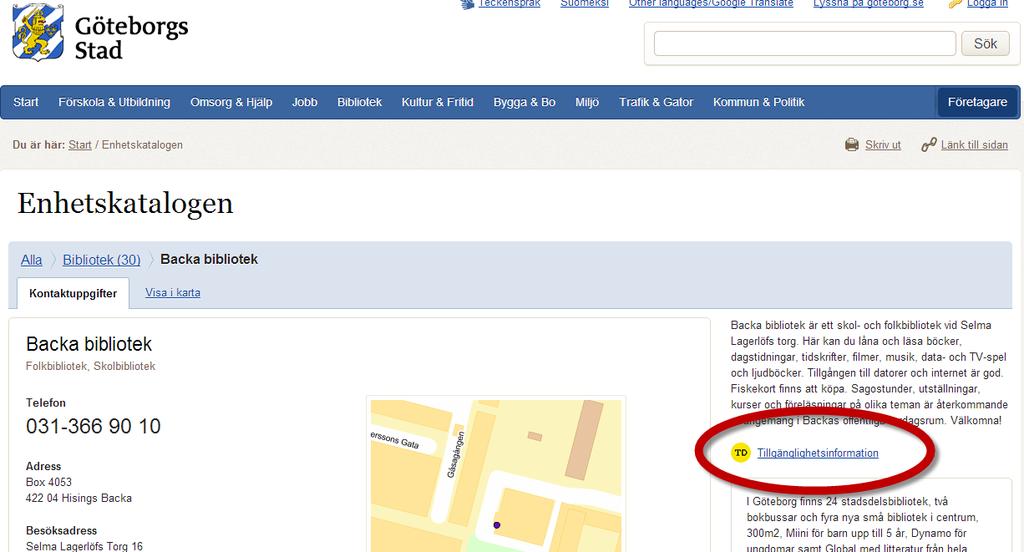Screen dimensions: 1024x552
Task: Click the key icon next to Logga in
Action: click(955, 4)
